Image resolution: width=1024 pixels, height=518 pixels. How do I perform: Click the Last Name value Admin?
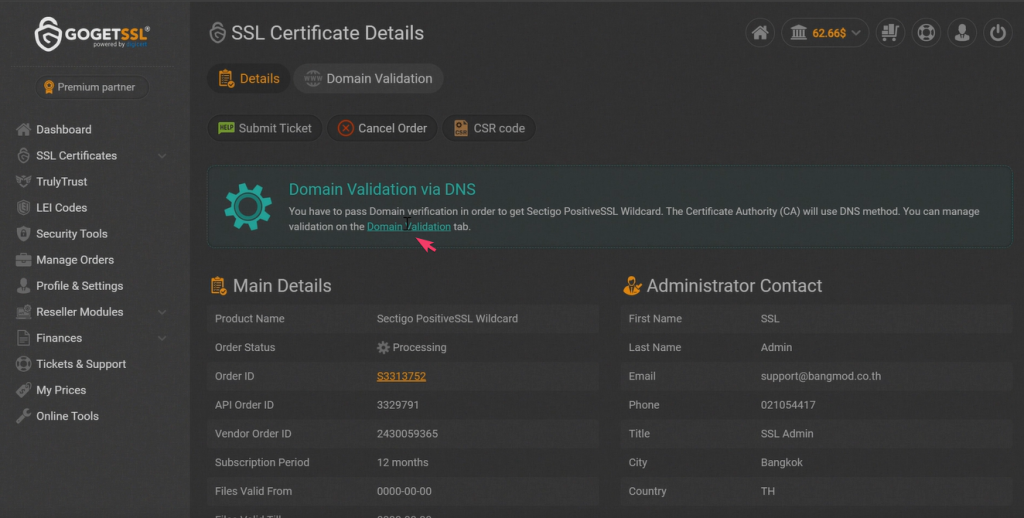[x=776, y=348]
